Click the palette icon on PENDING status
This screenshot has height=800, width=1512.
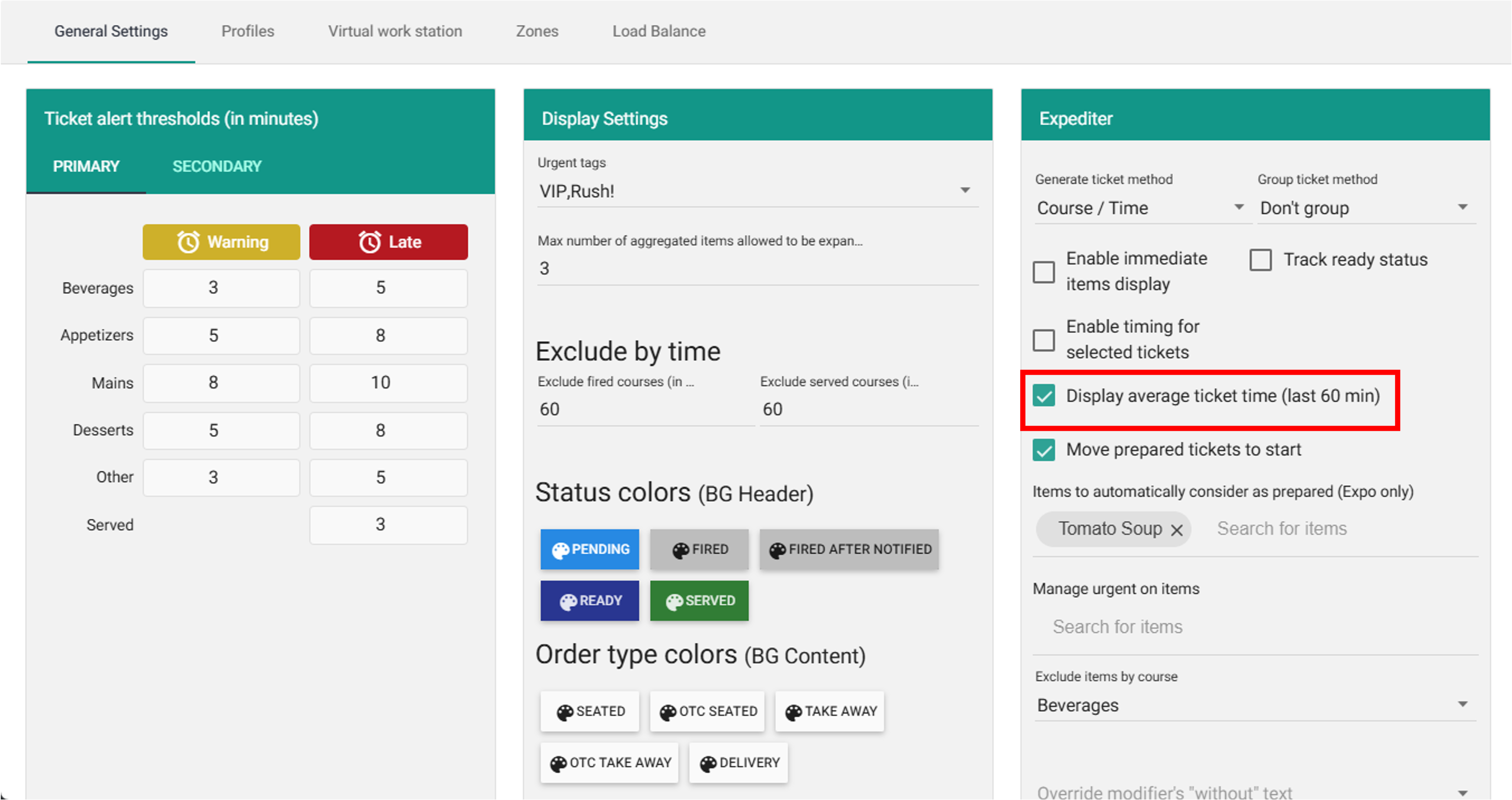[560, 550]
